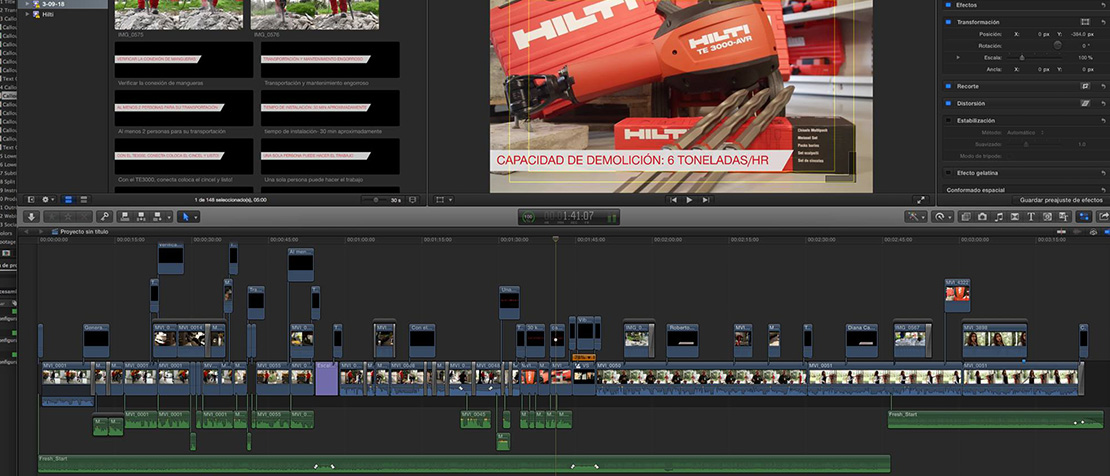Select 'Verificar la conexión de mangueras' title clip
Screen dimensions: 1110x476
click(184, 60)
